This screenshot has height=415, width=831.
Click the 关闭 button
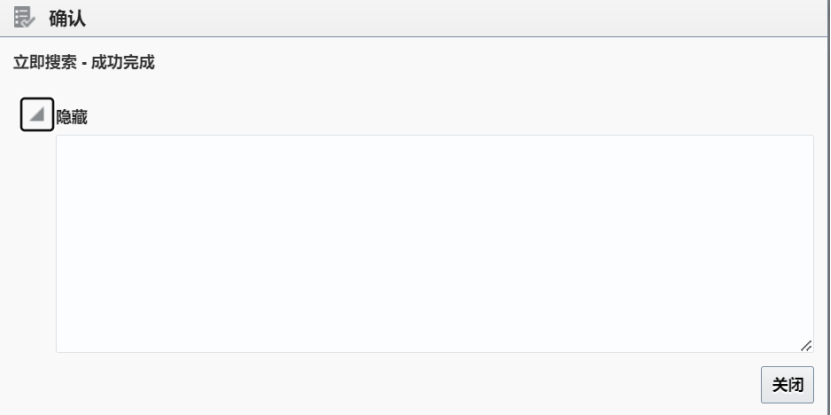click(787, 385)
